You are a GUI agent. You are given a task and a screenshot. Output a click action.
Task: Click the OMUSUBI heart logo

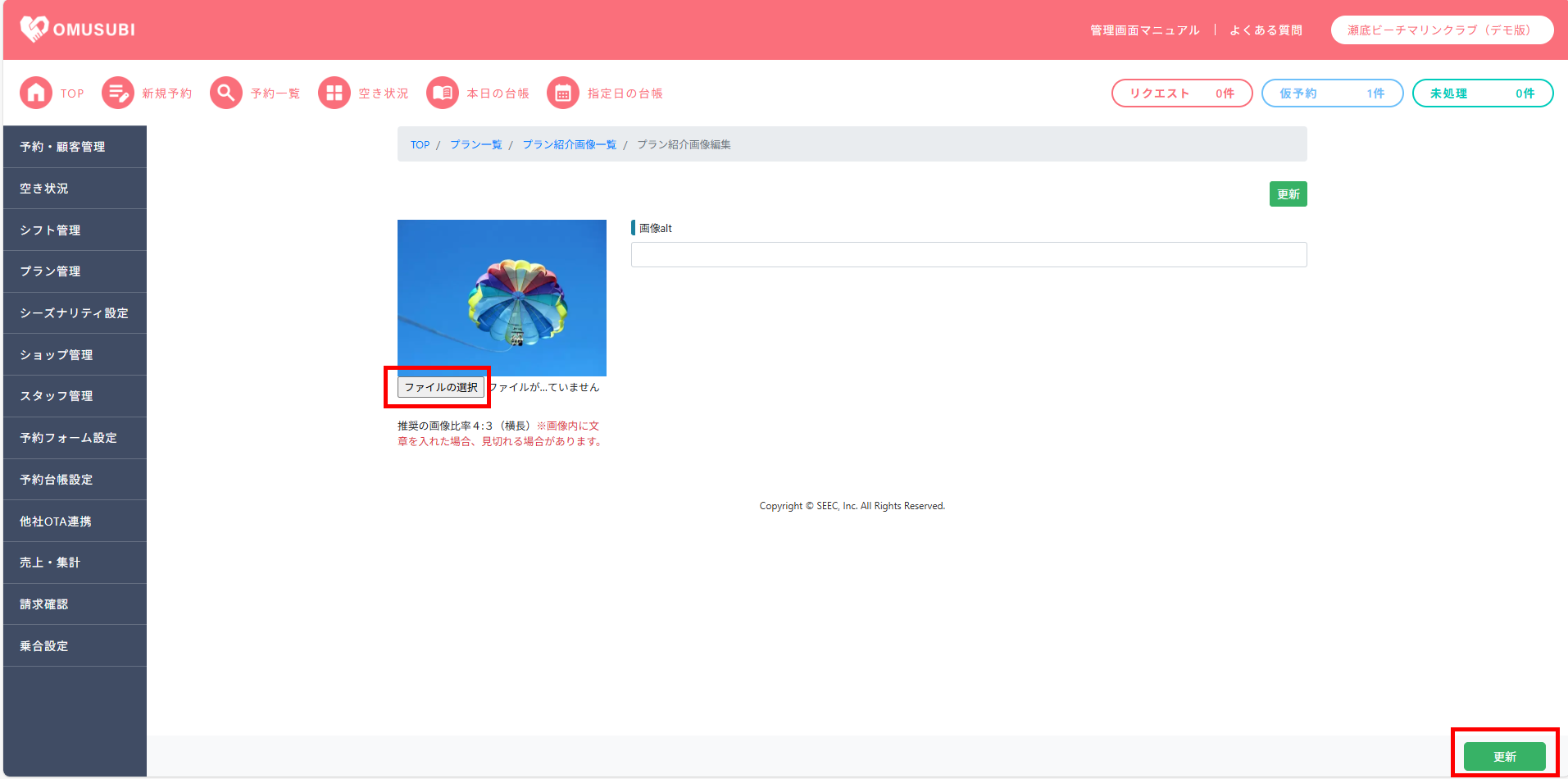tap(34, 30)
